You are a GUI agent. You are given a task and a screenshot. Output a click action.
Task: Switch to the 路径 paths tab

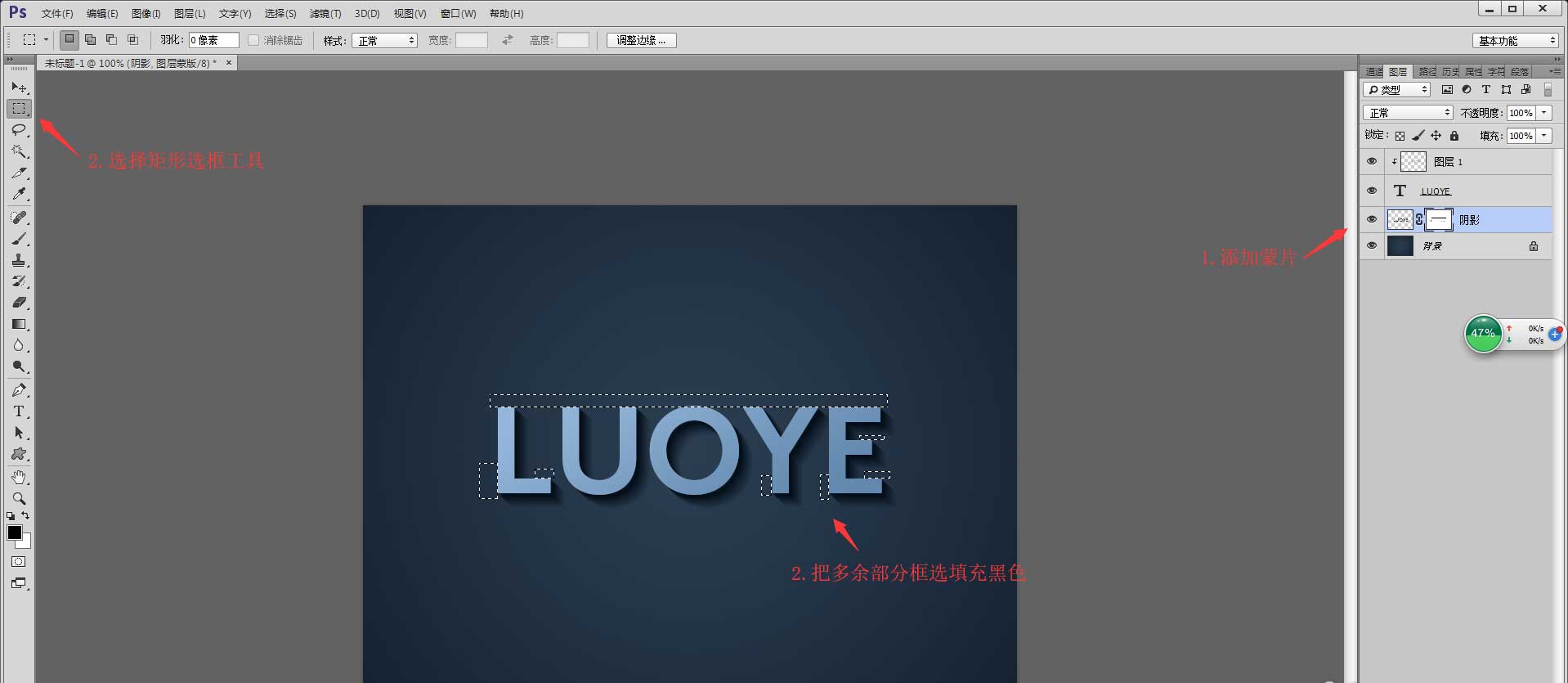tap(1427, 72)
